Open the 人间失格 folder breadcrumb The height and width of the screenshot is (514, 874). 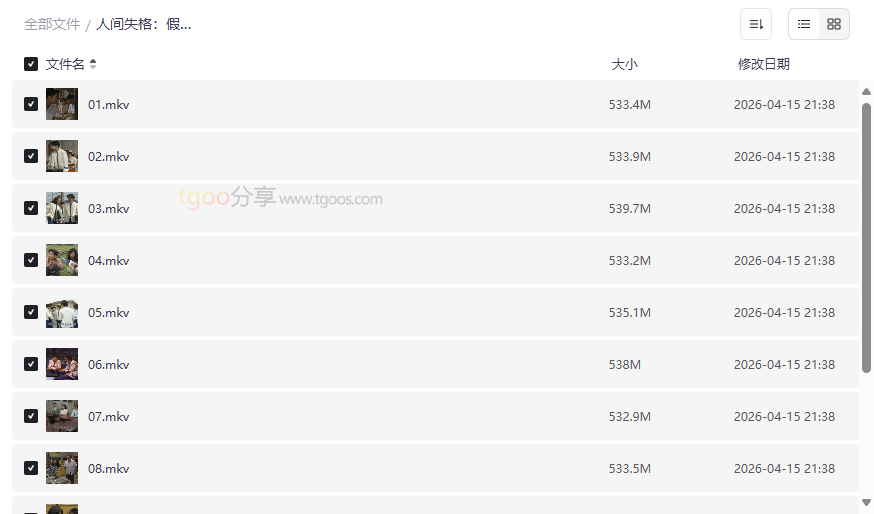(x=144, y=24)
